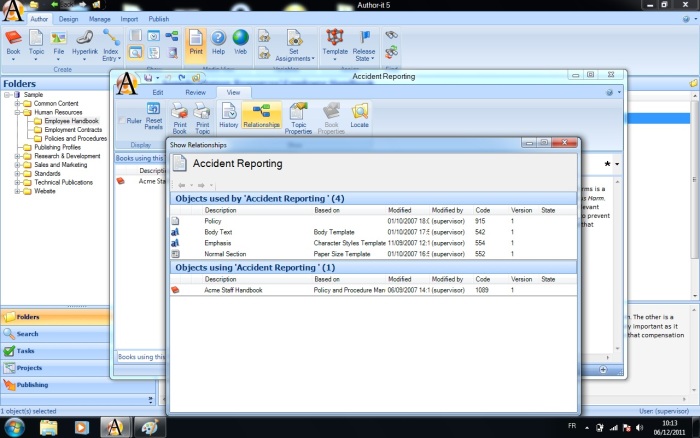Expand the Common Content folder
Image resolution: width=700 pixels, height=438 pixels.
tap(17, 104)
